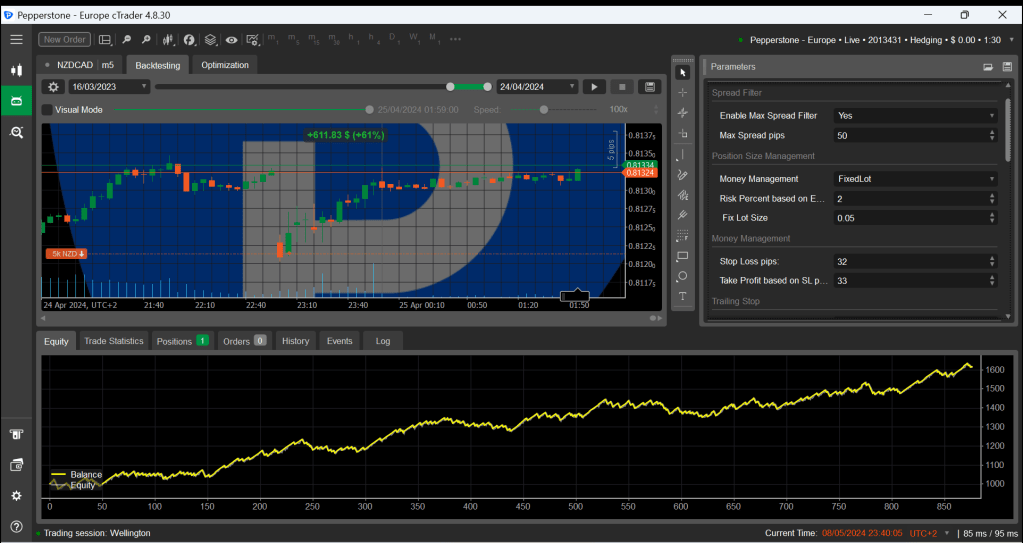Expand the Money Management dropdown
Image resolution: width=1023 pixels, height=543 pixels.
[x=915, y=179]
